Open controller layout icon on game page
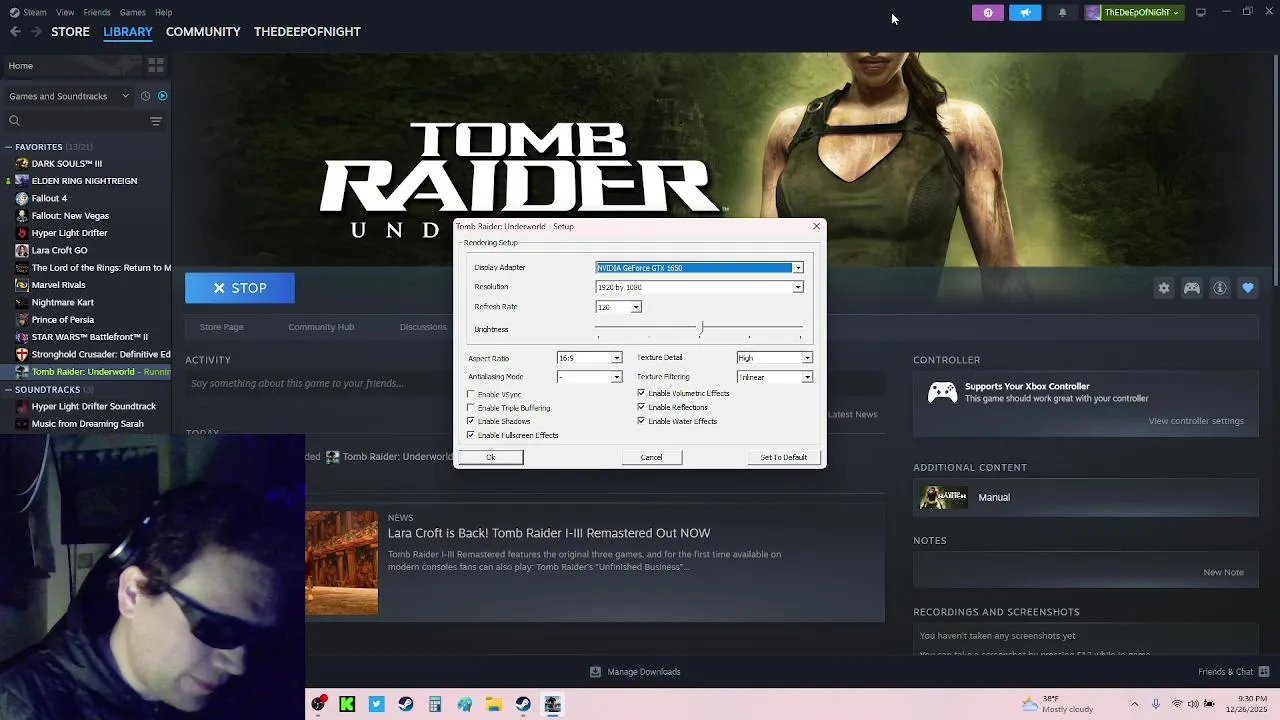The image size is (1280, 720). tap(1192, 288)
